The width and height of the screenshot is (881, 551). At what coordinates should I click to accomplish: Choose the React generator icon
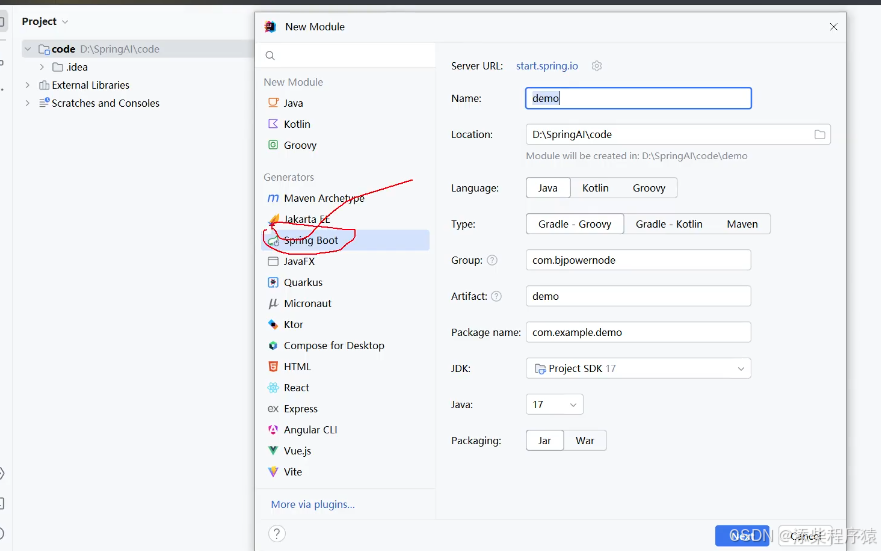(273, 388)
